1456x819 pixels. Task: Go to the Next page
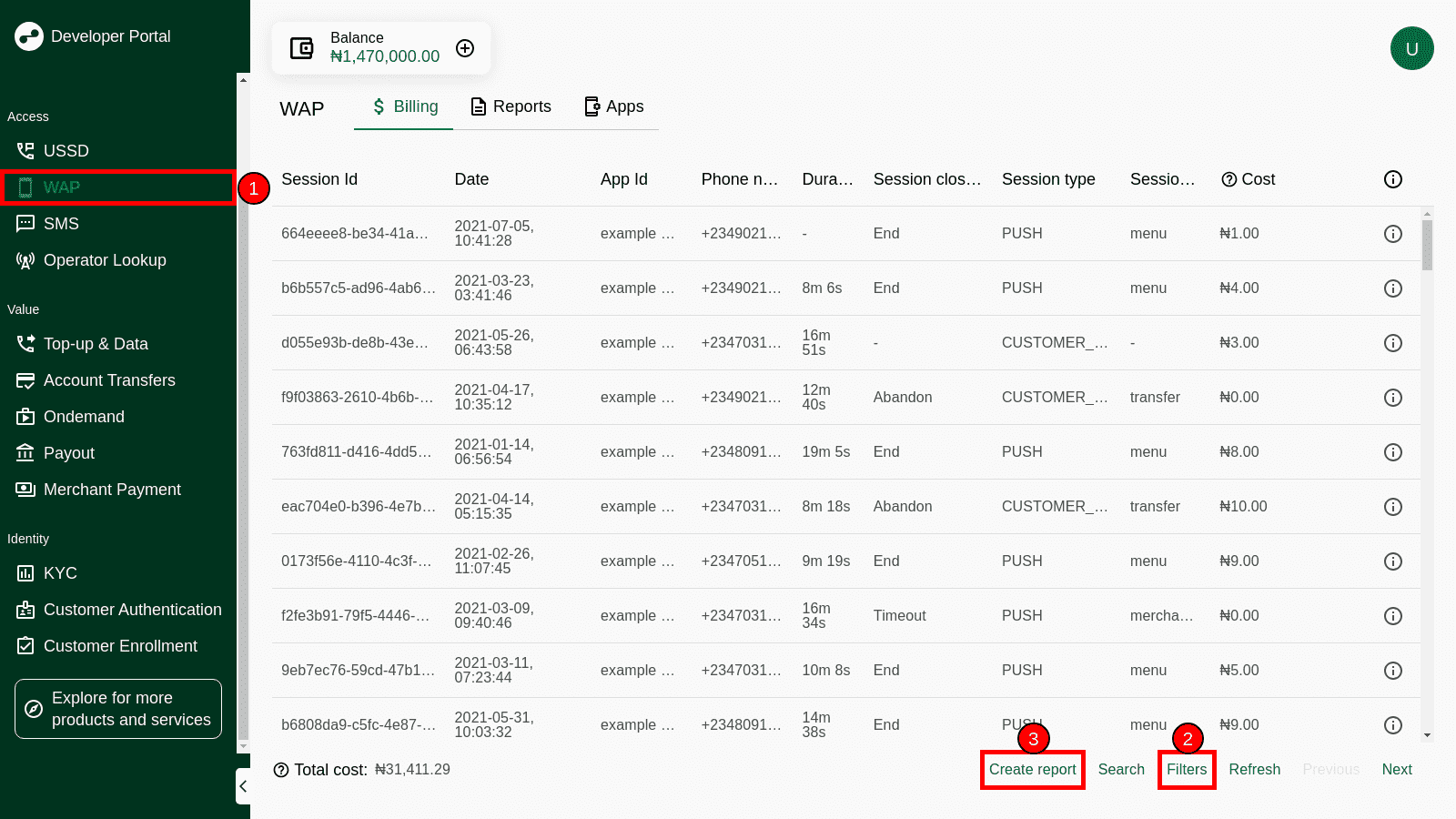pos(1396,770)
